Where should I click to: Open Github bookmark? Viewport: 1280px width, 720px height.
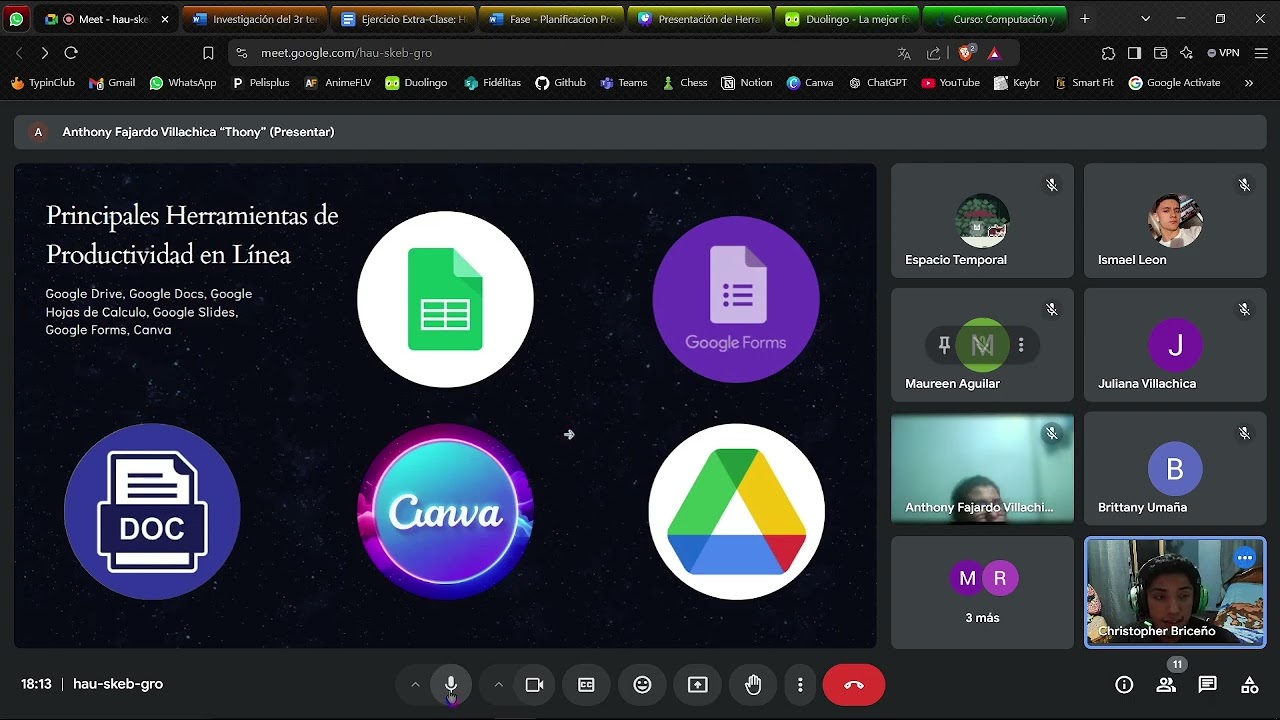560,83
